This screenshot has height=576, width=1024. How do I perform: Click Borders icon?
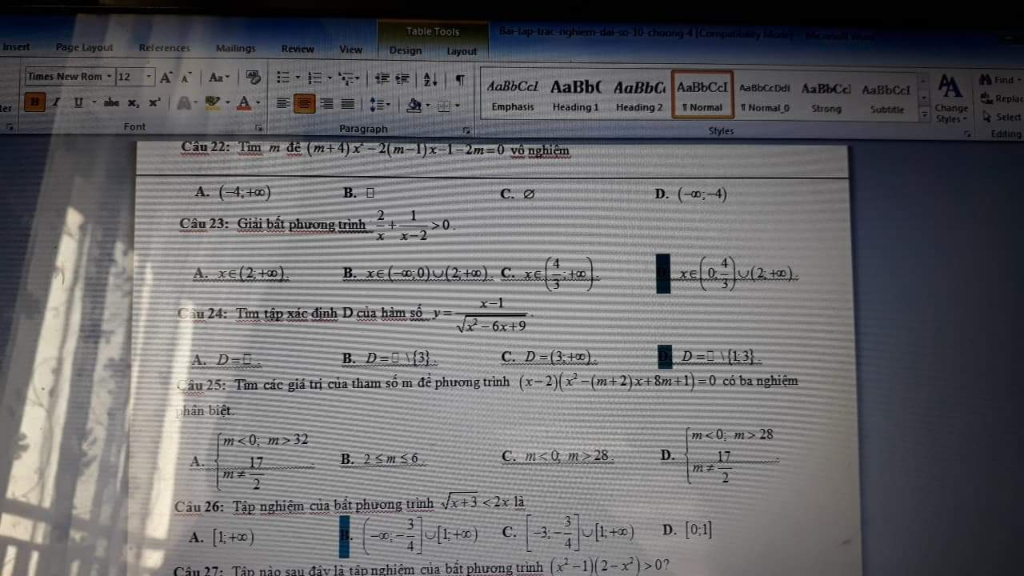click(443, 105)
